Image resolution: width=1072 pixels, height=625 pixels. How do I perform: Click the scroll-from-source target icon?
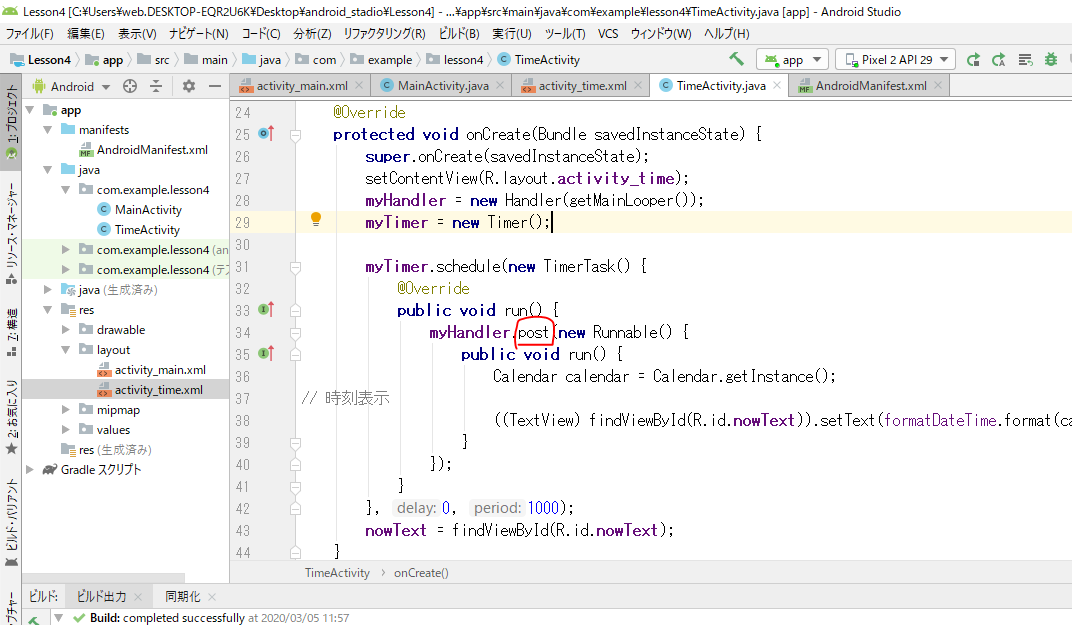pos(130,86)
